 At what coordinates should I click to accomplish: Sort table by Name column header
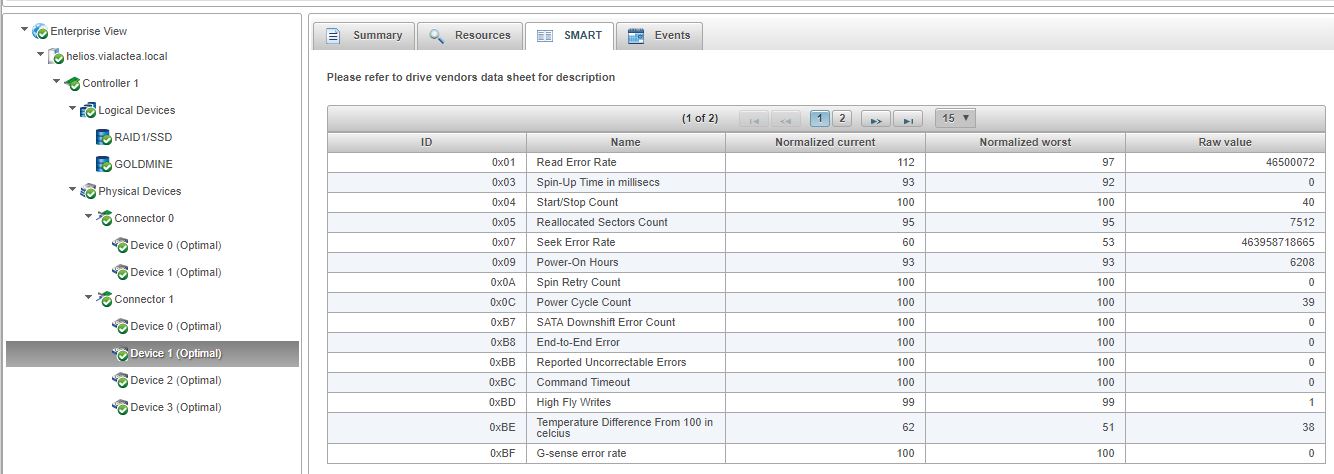coord(625,142)
